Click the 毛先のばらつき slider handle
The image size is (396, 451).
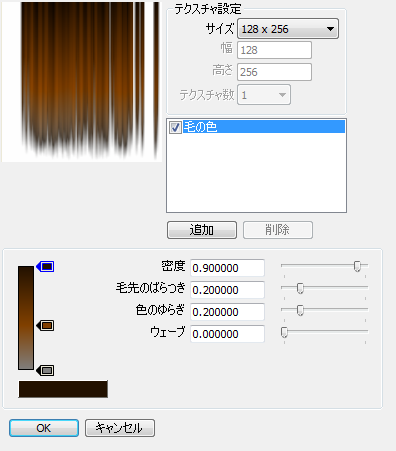tap(300, 288)
